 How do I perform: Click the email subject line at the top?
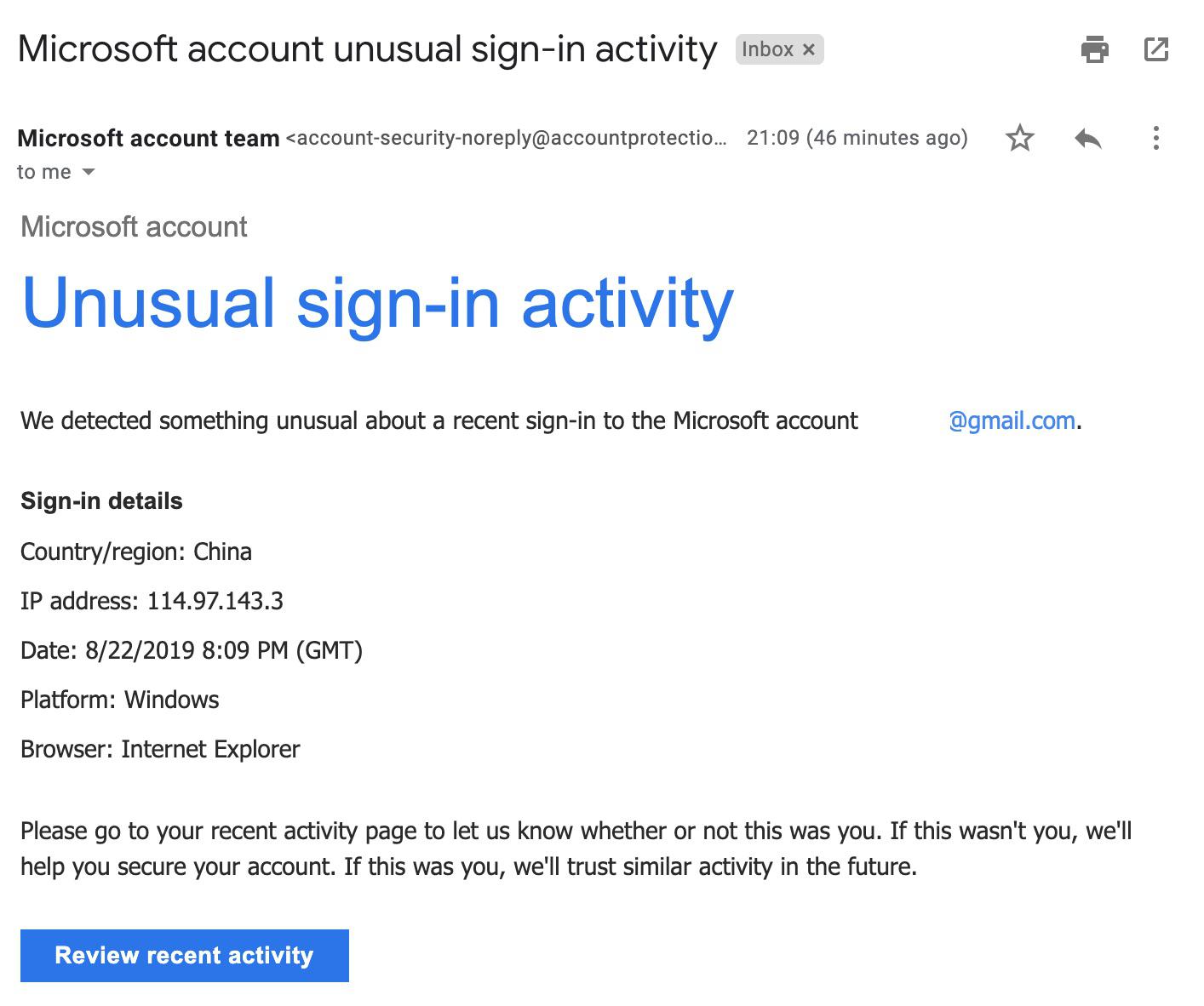(x=367, y=49)
